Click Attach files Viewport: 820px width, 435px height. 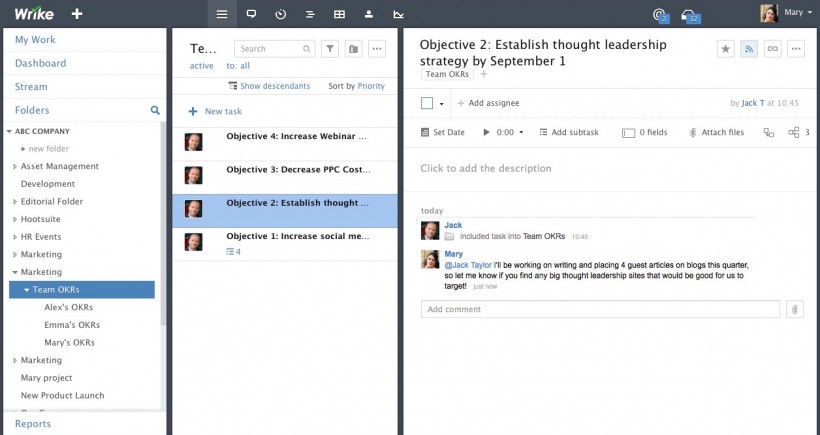716,132
